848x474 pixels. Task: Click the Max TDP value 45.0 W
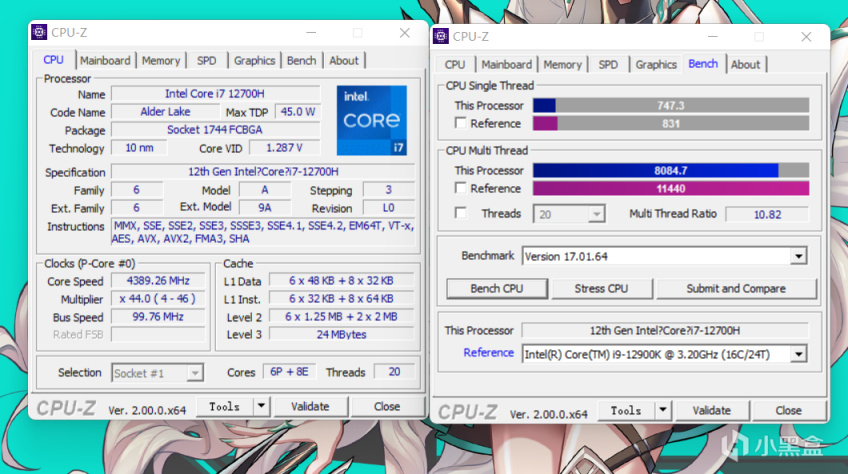tap(297, 112)
